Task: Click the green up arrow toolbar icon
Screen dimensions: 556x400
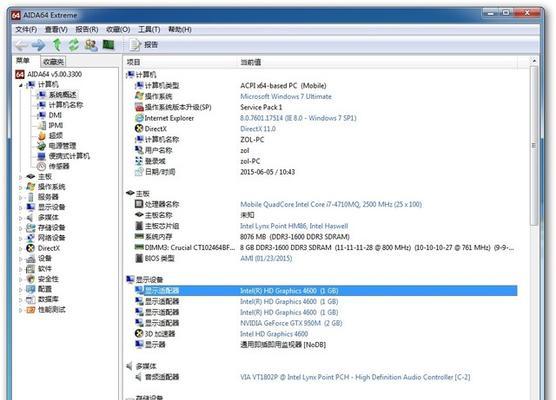Action: pyautogui.click(x=57, y=45)
